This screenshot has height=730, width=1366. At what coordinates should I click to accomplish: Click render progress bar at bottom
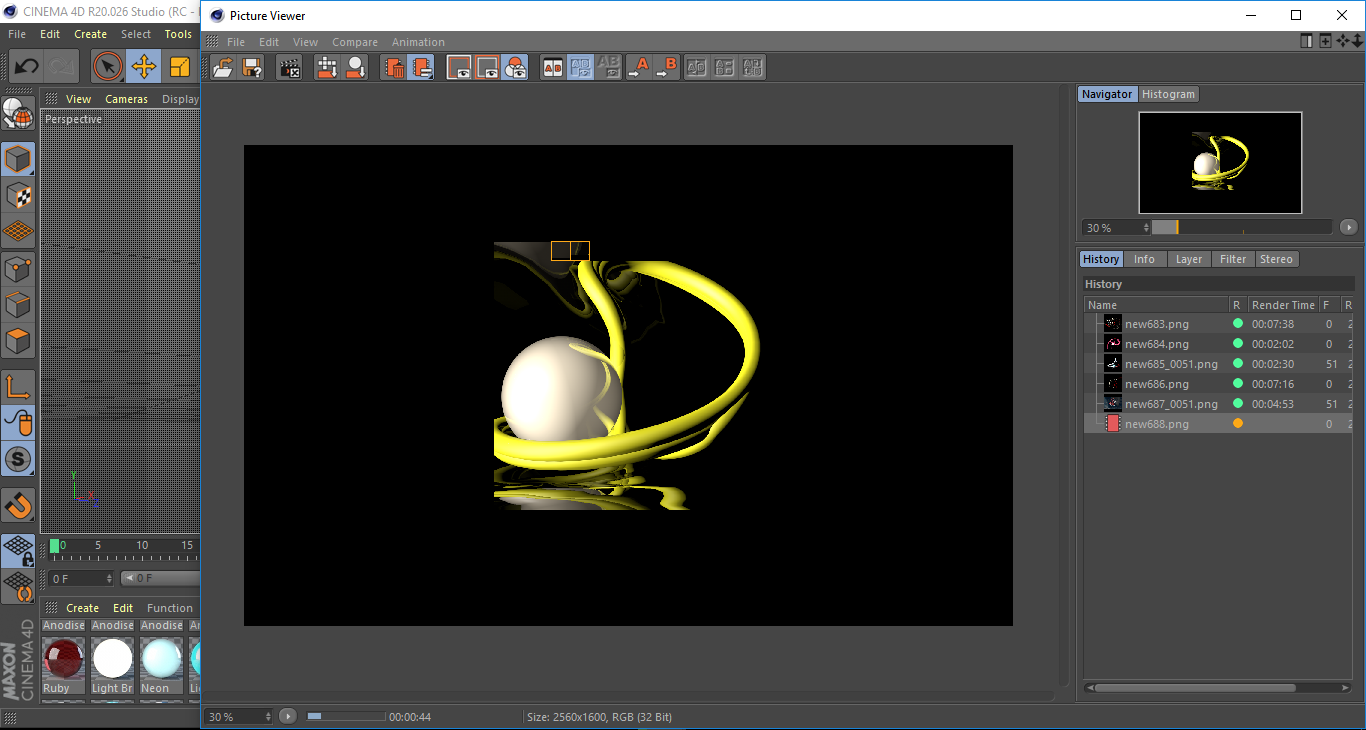coord(345,717)
